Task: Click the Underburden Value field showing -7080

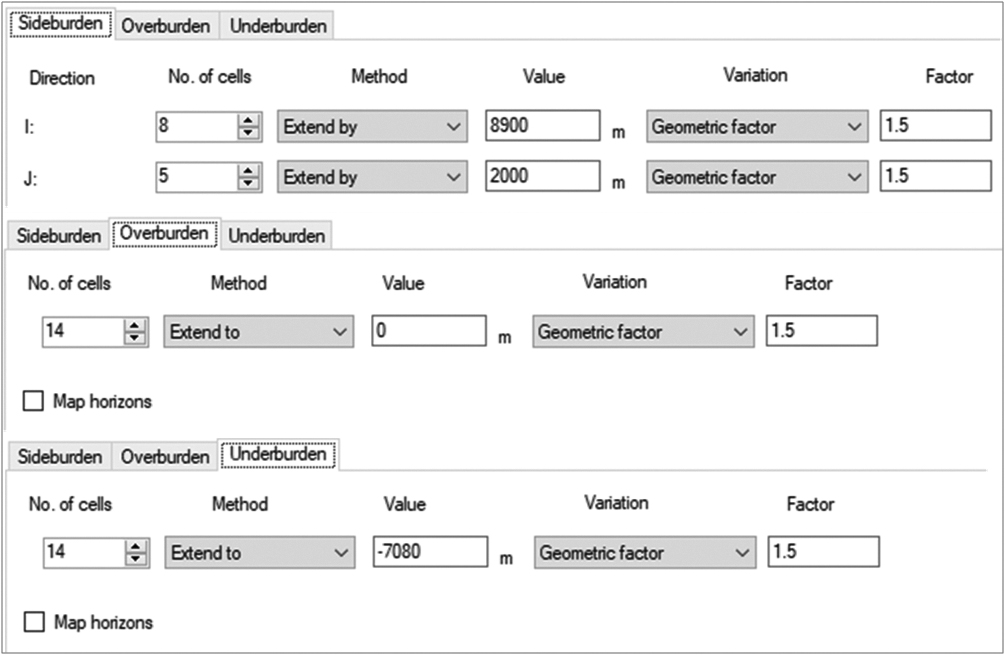Action: tap(429, 552)
